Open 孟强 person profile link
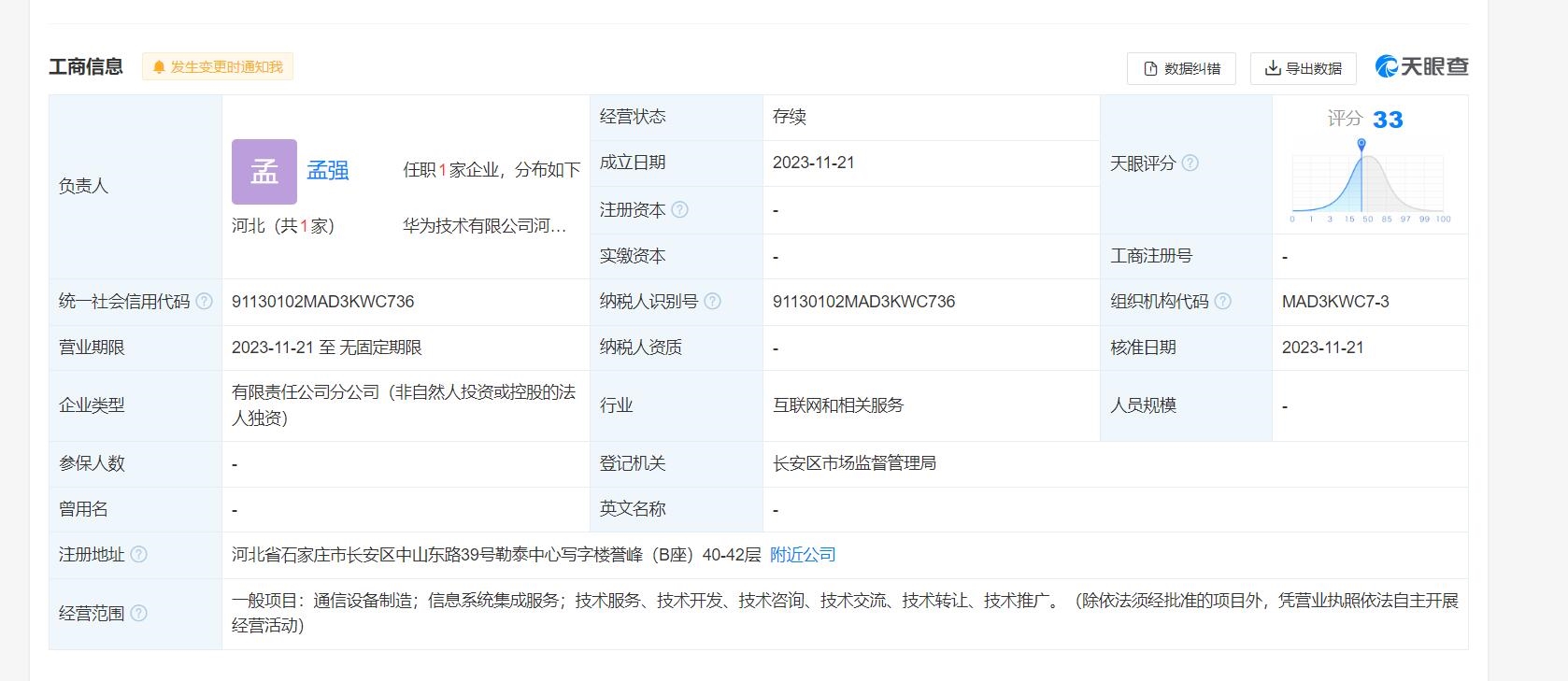The image size is (1568, 681). pyautogui.click(x=328, y=171)
